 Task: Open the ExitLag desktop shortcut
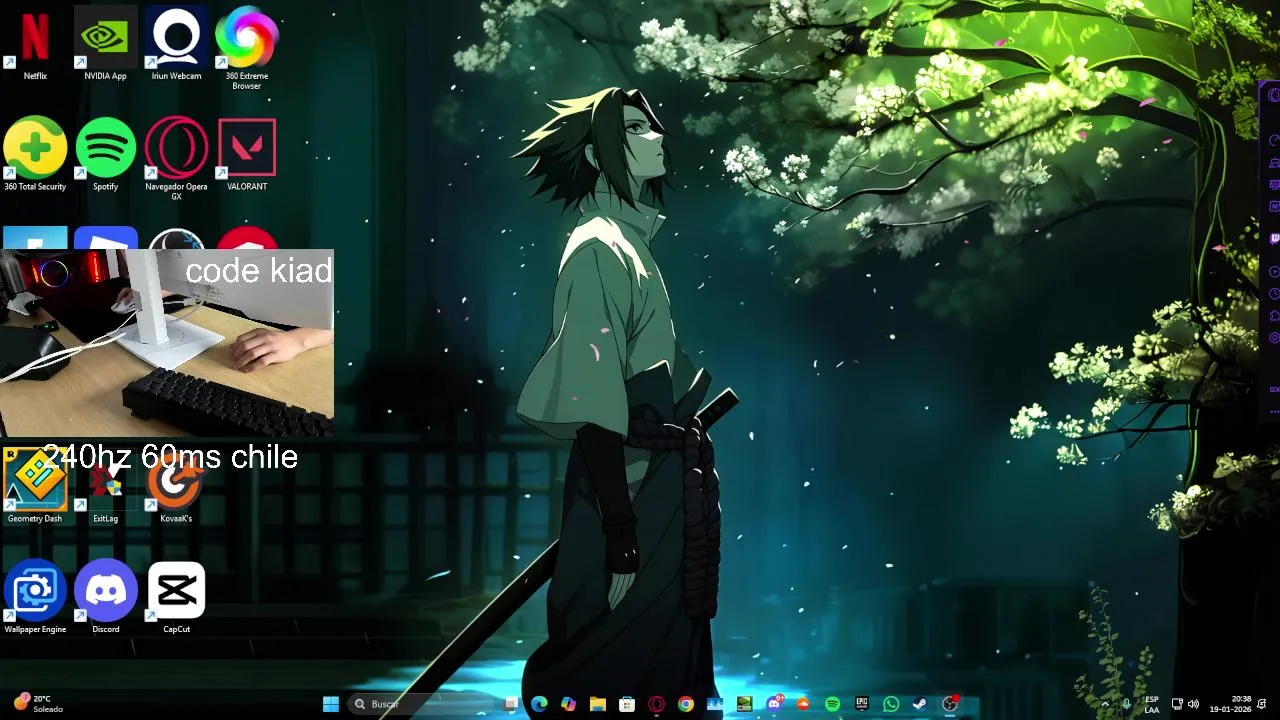(x=105, y=487)
